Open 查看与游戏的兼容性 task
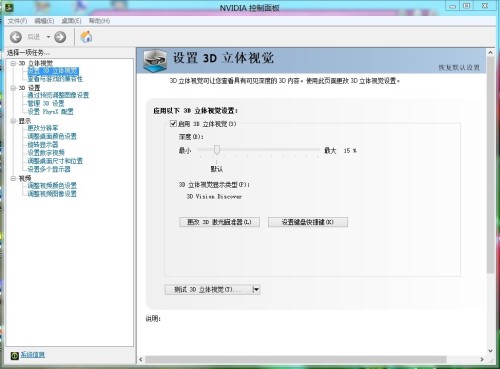The width and height of the screenshot is (500, 369). (x=55, y=79)
